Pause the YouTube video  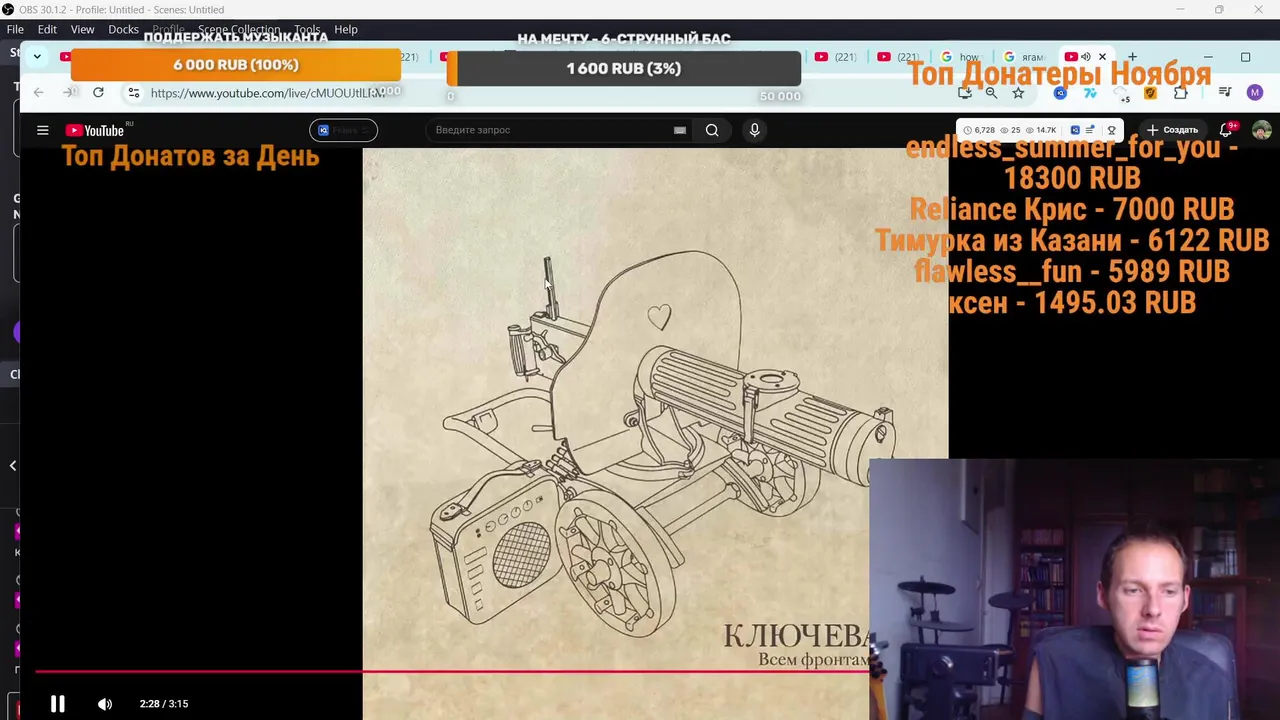pos(57,704)
